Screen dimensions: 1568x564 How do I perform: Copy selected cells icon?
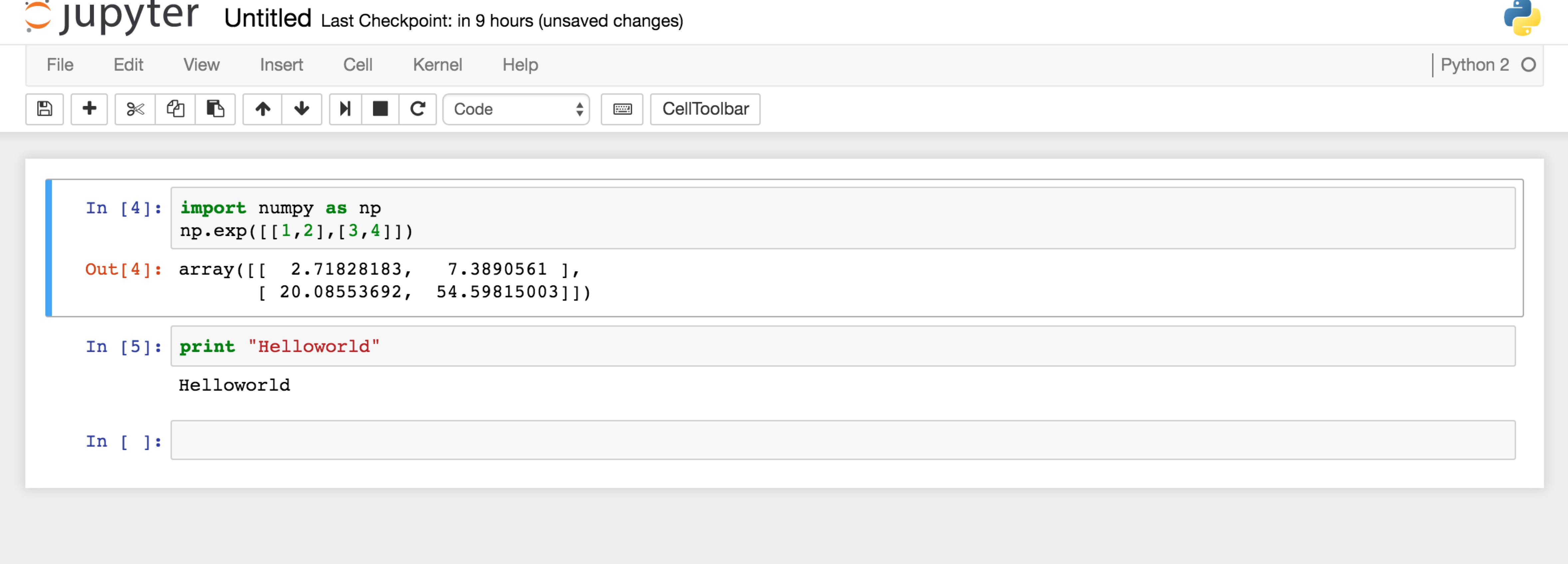(175, 109)
